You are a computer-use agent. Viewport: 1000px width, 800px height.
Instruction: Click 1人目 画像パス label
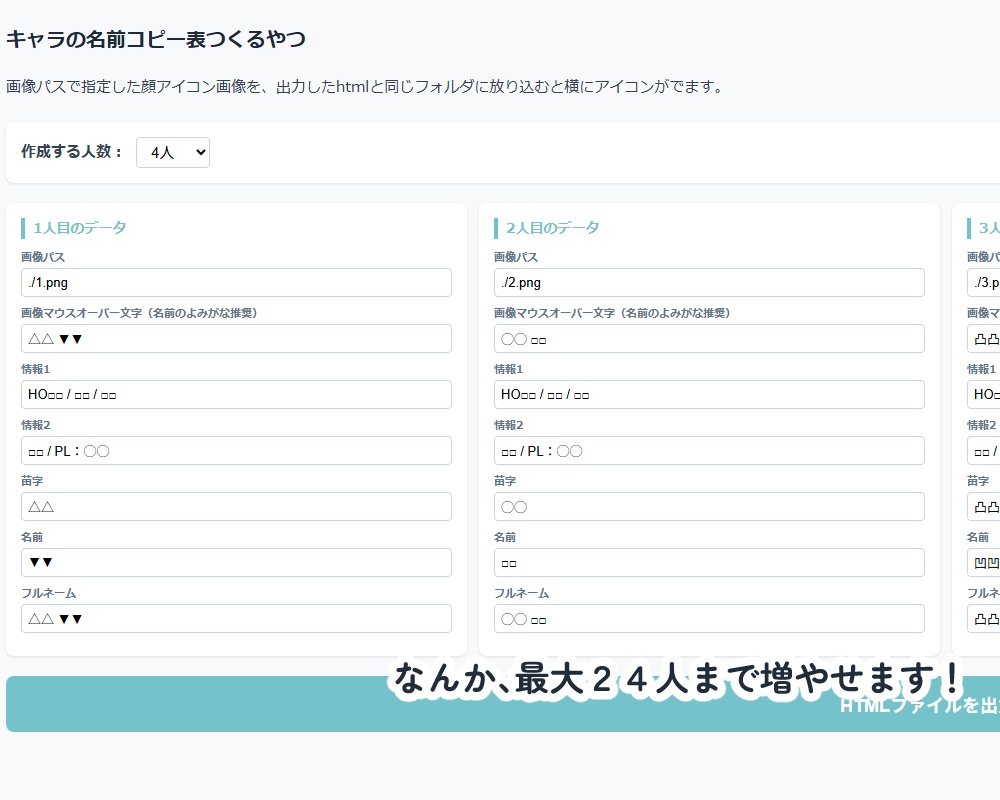point(43,257)
